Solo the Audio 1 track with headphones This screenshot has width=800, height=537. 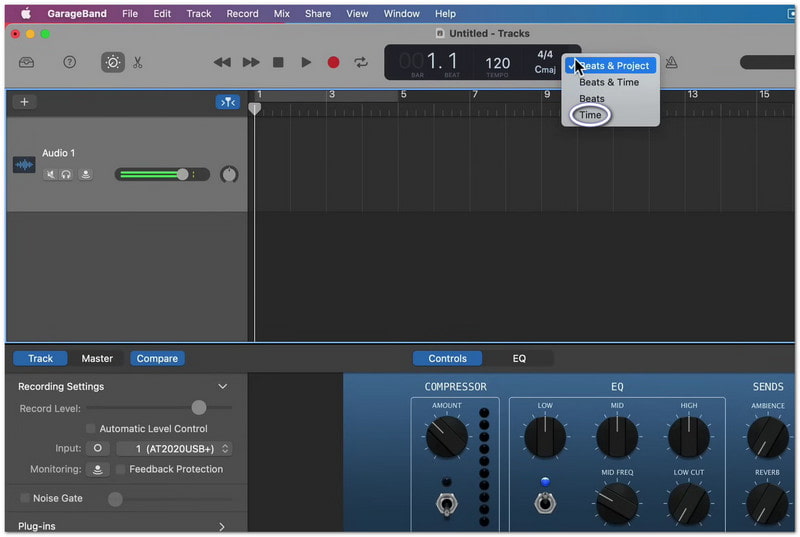click(66, 174)
